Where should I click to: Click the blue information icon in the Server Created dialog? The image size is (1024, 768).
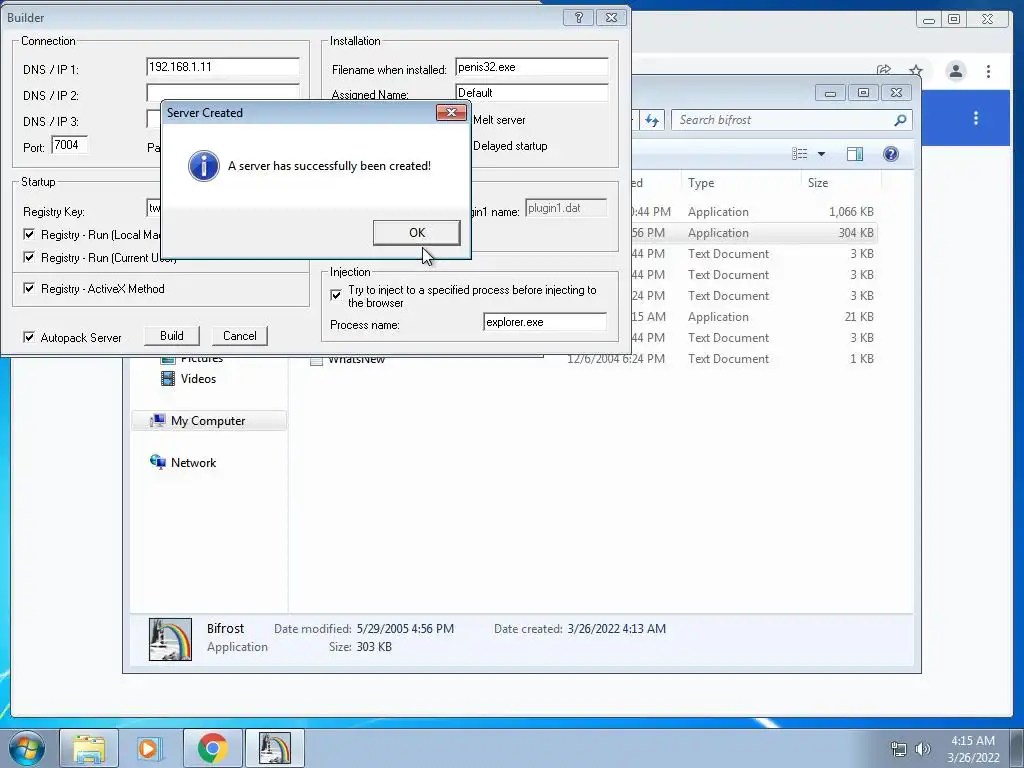tap(204, 166)
